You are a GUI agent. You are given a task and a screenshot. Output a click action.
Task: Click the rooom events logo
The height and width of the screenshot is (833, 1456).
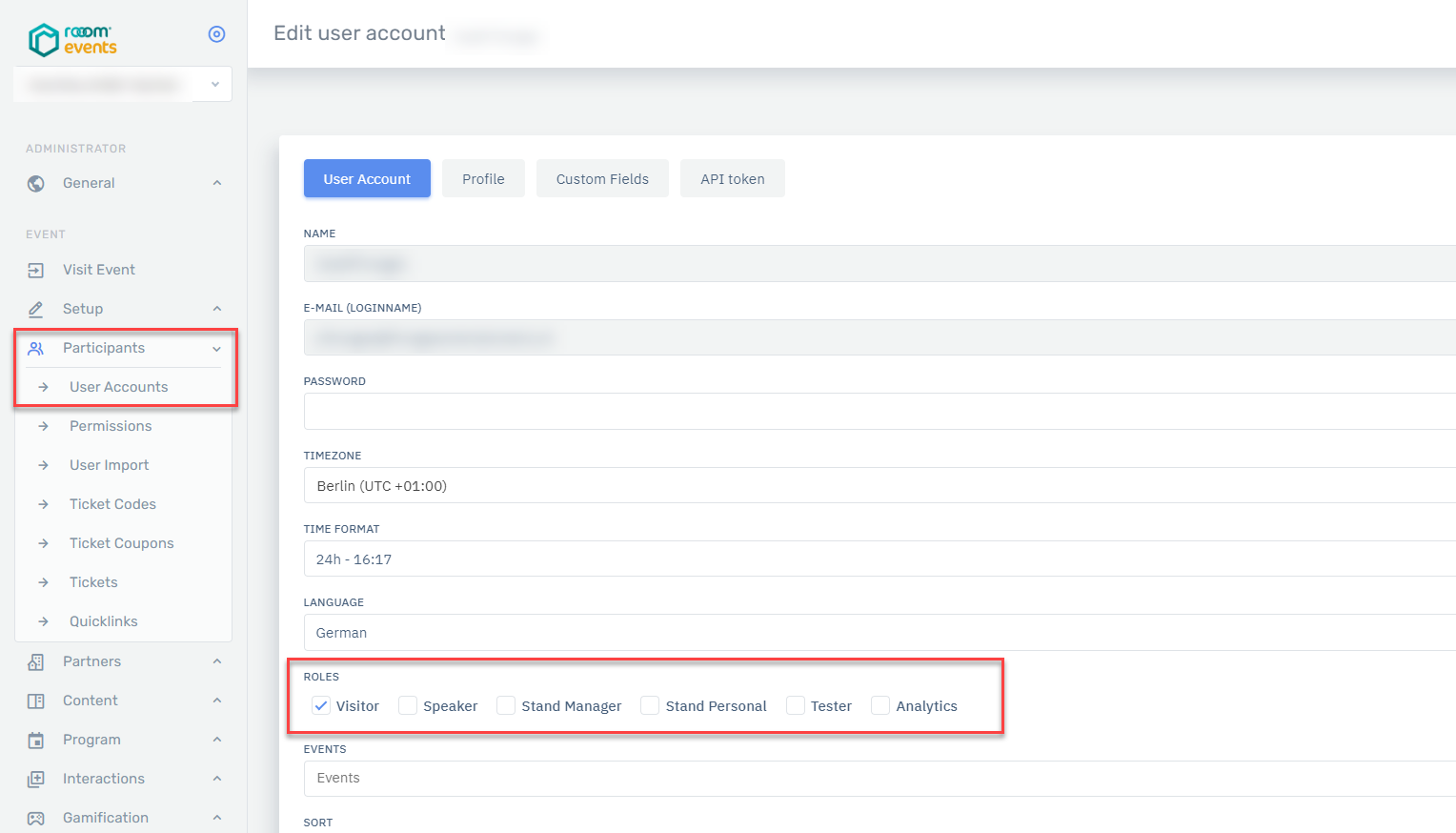(72, 40)
